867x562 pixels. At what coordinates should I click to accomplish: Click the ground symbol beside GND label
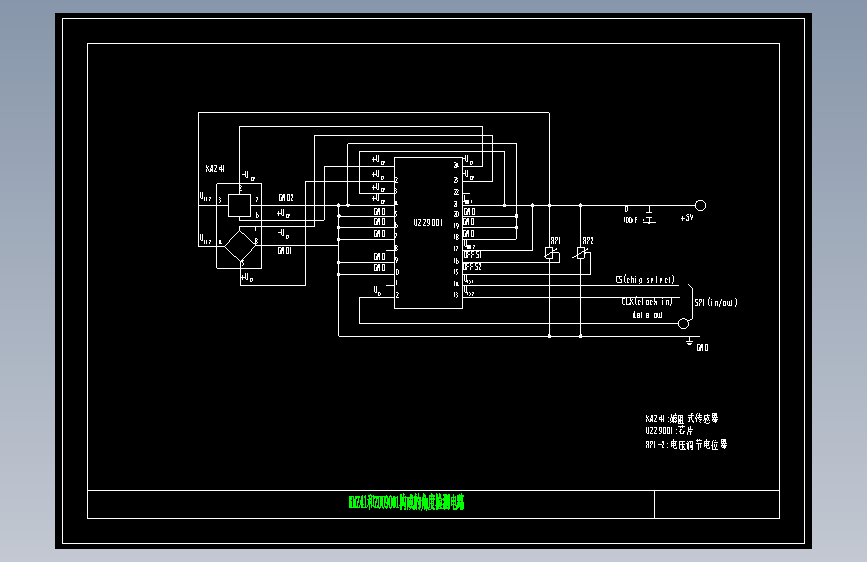pos(689,341)
